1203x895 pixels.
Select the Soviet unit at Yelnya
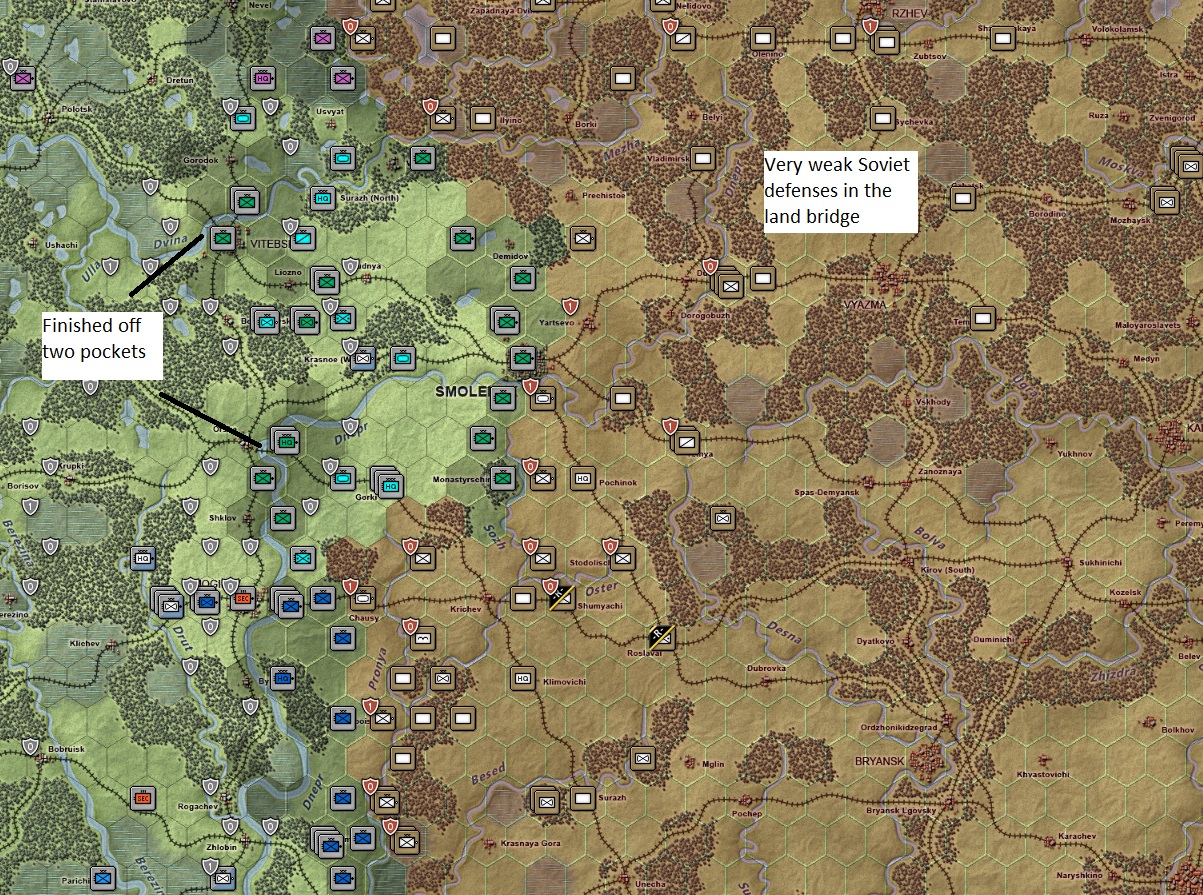point(686,440)
